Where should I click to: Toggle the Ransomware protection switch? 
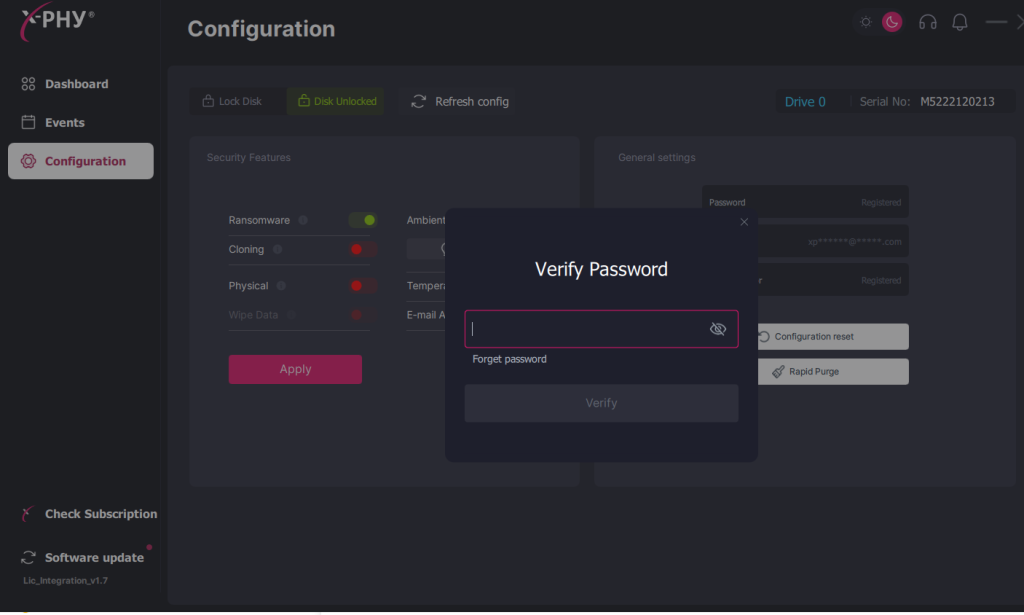click(x=362, y=220)
